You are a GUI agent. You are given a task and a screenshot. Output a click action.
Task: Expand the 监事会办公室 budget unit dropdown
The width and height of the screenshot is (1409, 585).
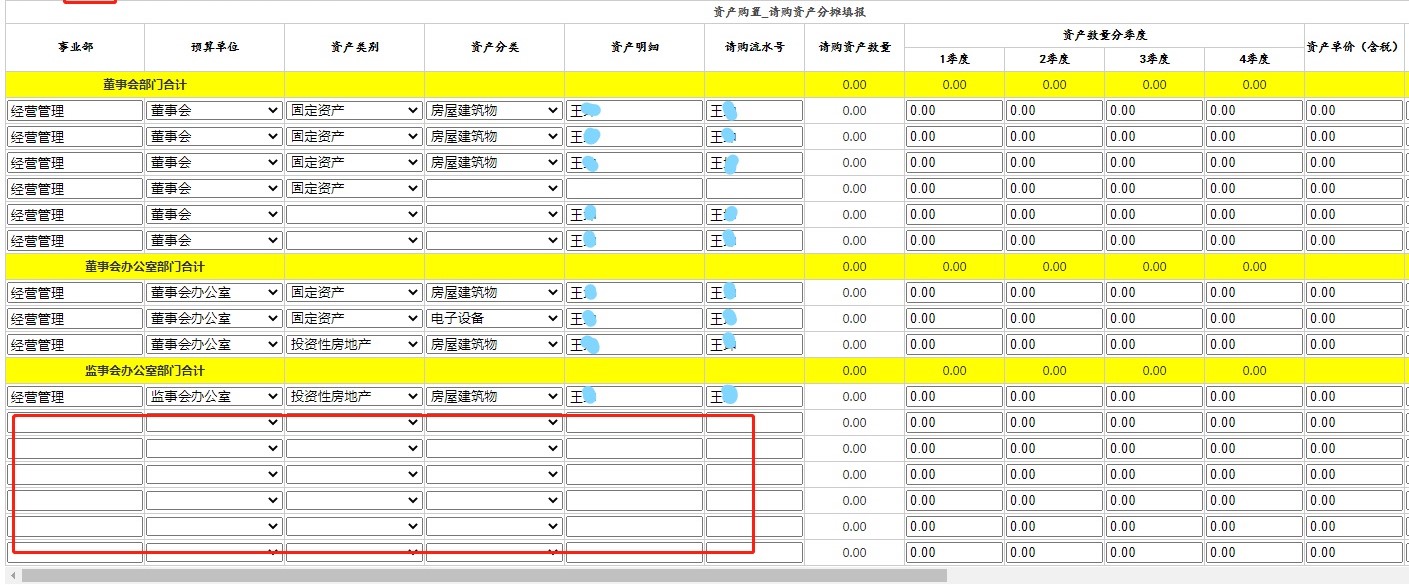(x=214, y=396)
